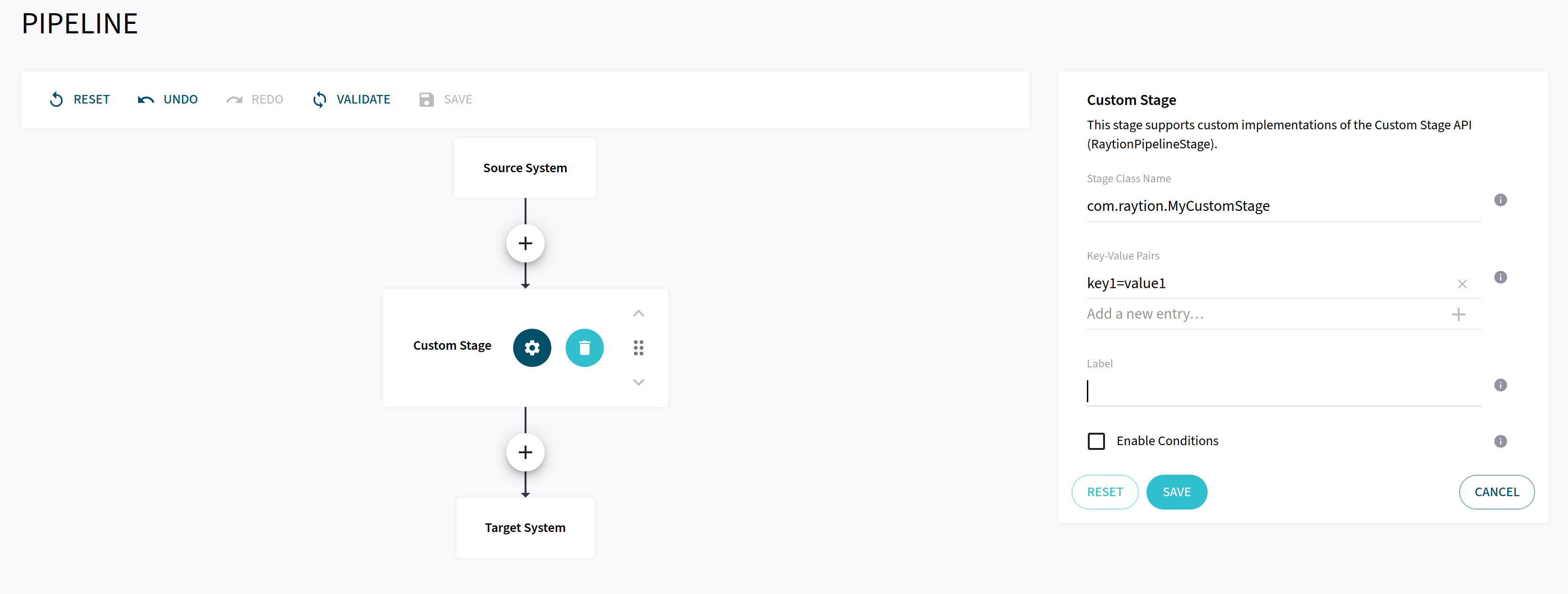
Task: Move Custom Stage up with chevron
Action: (638, 313)
